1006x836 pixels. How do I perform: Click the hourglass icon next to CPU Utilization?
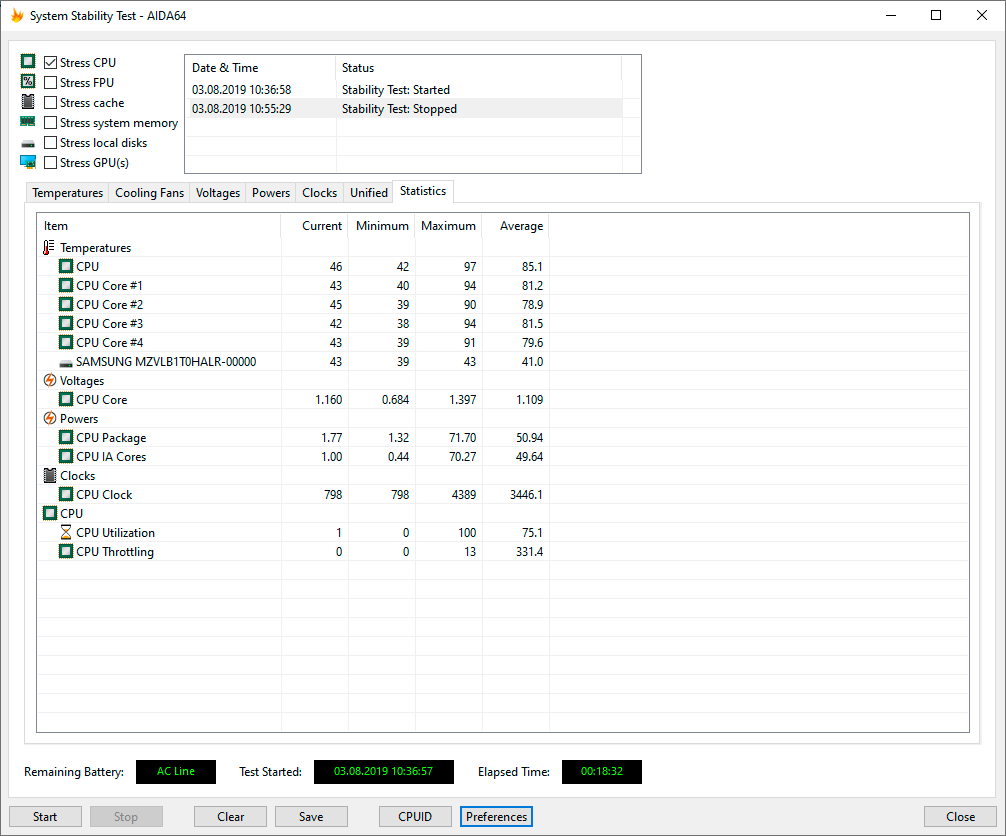65,533
